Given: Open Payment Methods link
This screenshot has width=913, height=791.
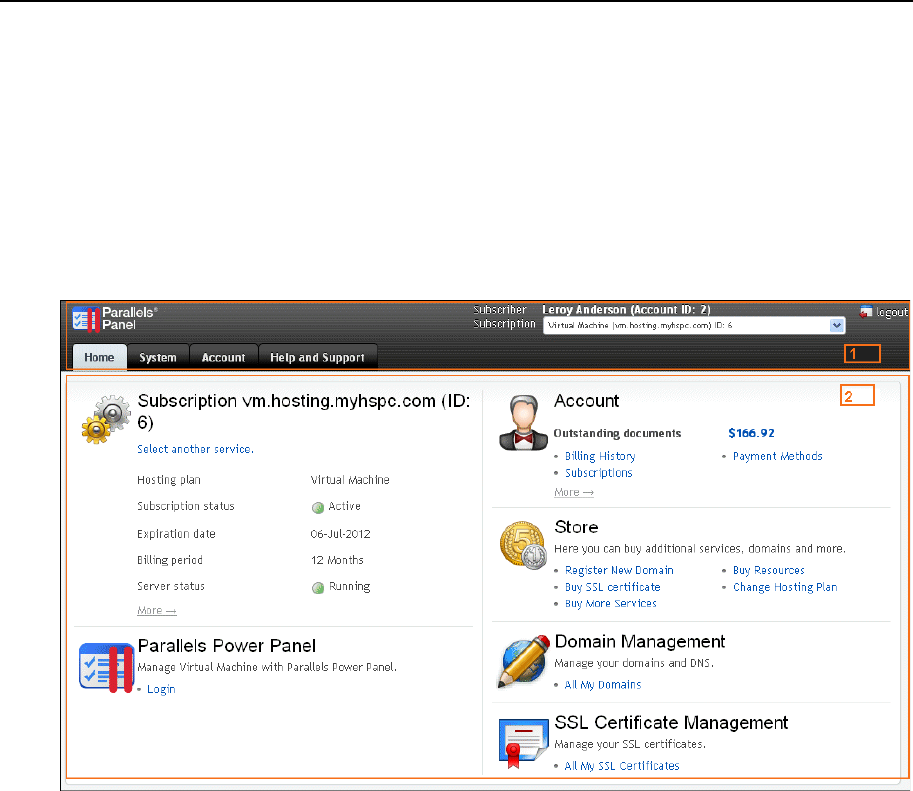Looking at the screenshot, I should click(777, 456).
